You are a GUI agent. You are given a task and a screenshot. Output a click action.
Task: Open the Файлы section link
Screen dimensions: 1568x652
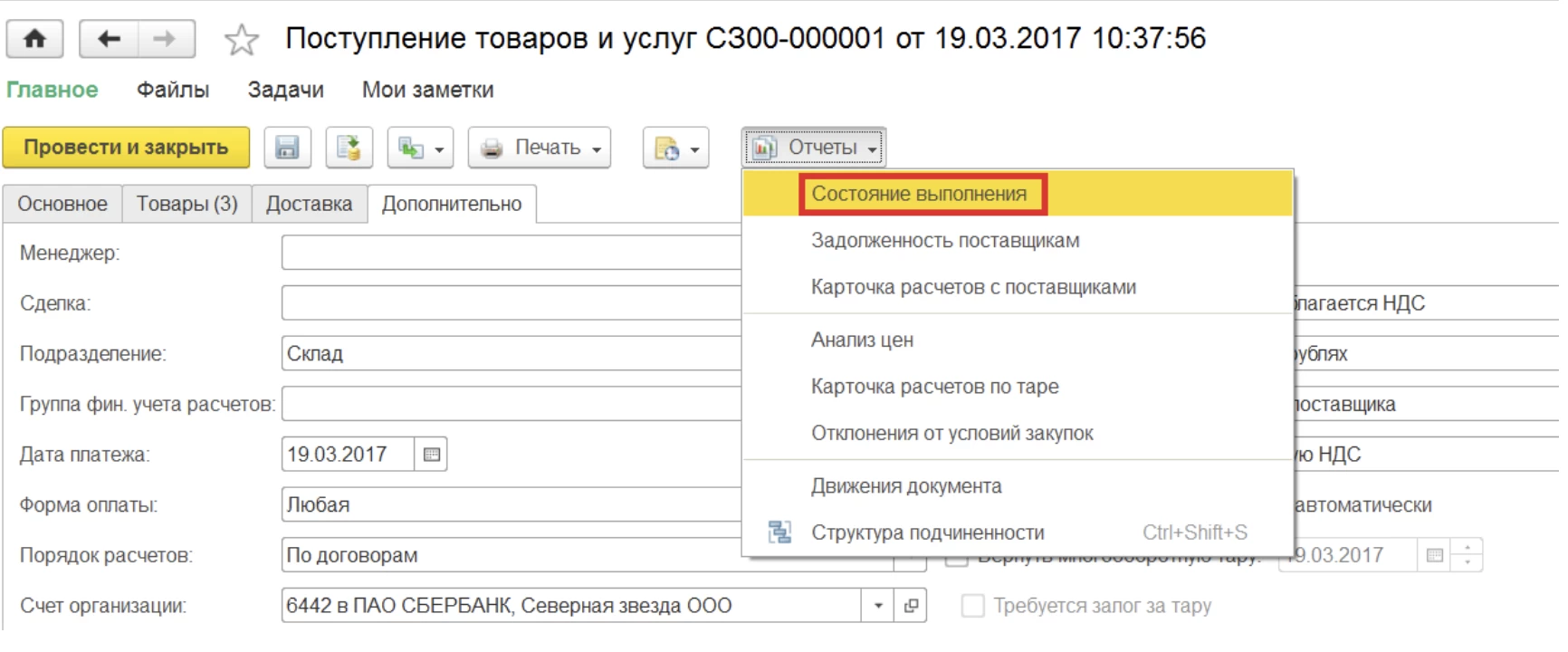pos(173,90)
